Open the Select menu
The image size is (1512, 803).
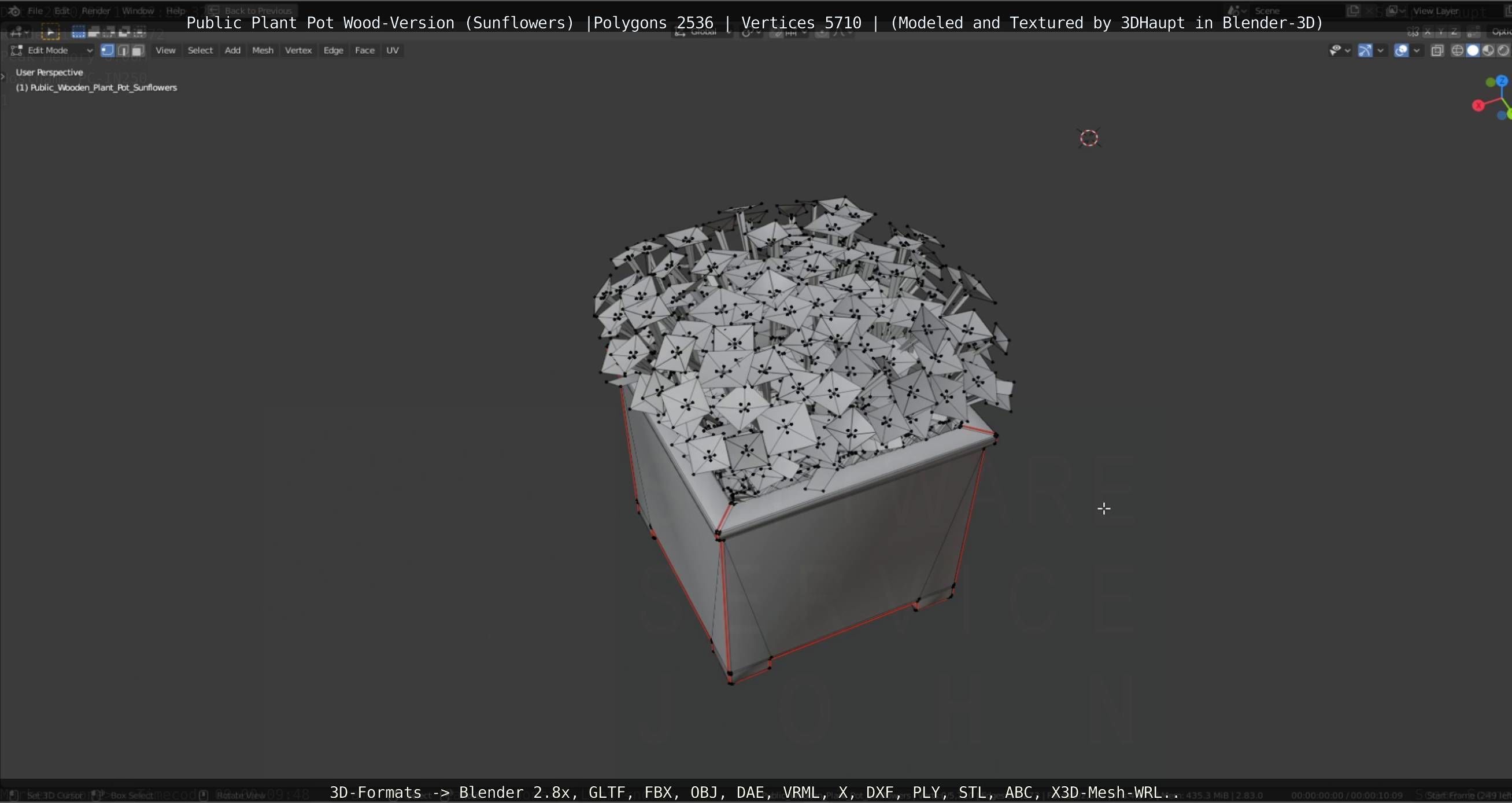pos(200,50)
